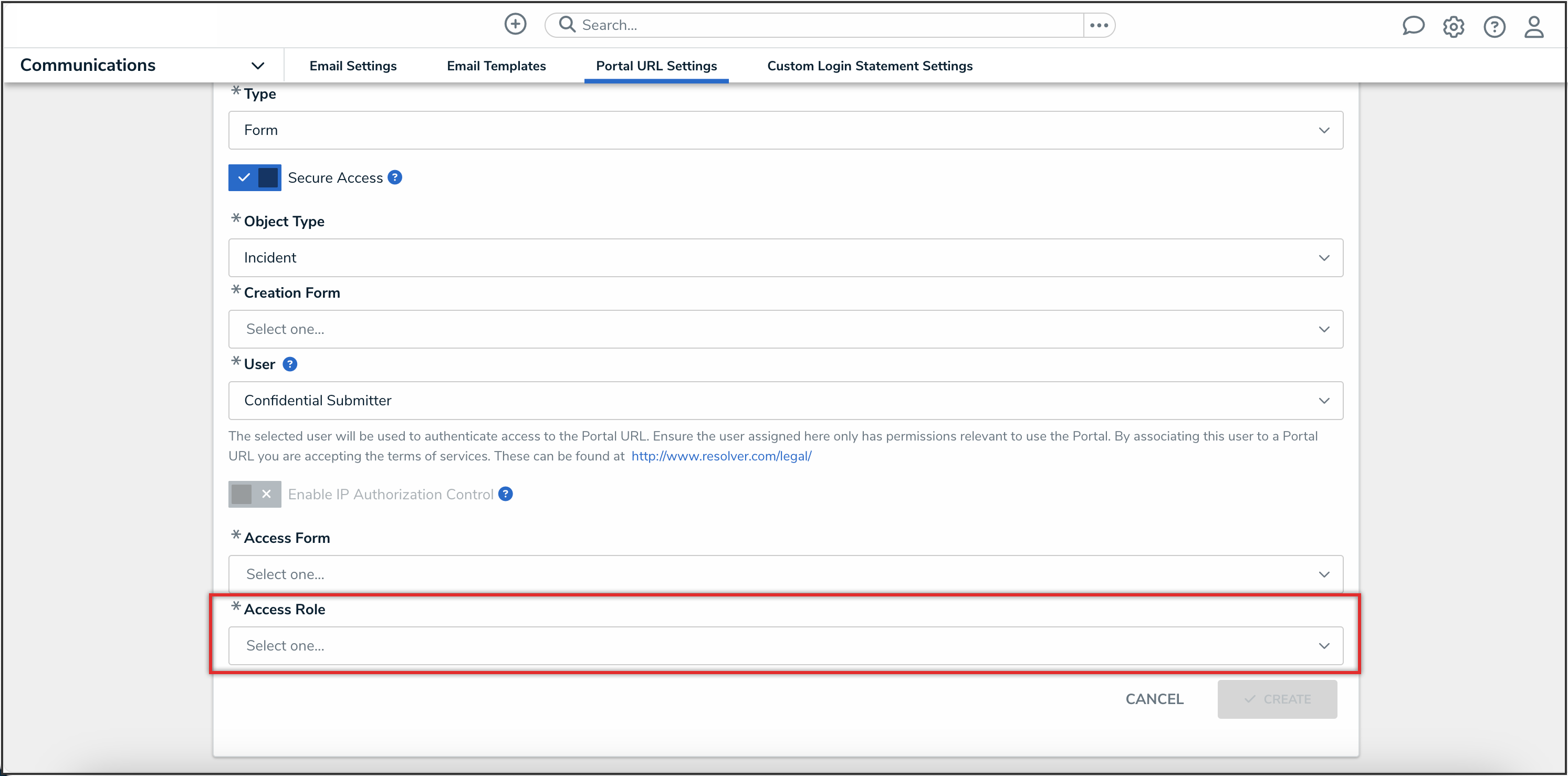1568x776 pixels.
Task: Toggle off the Secure Access switch
Action: pyautogui.click(x=255, y=177)
